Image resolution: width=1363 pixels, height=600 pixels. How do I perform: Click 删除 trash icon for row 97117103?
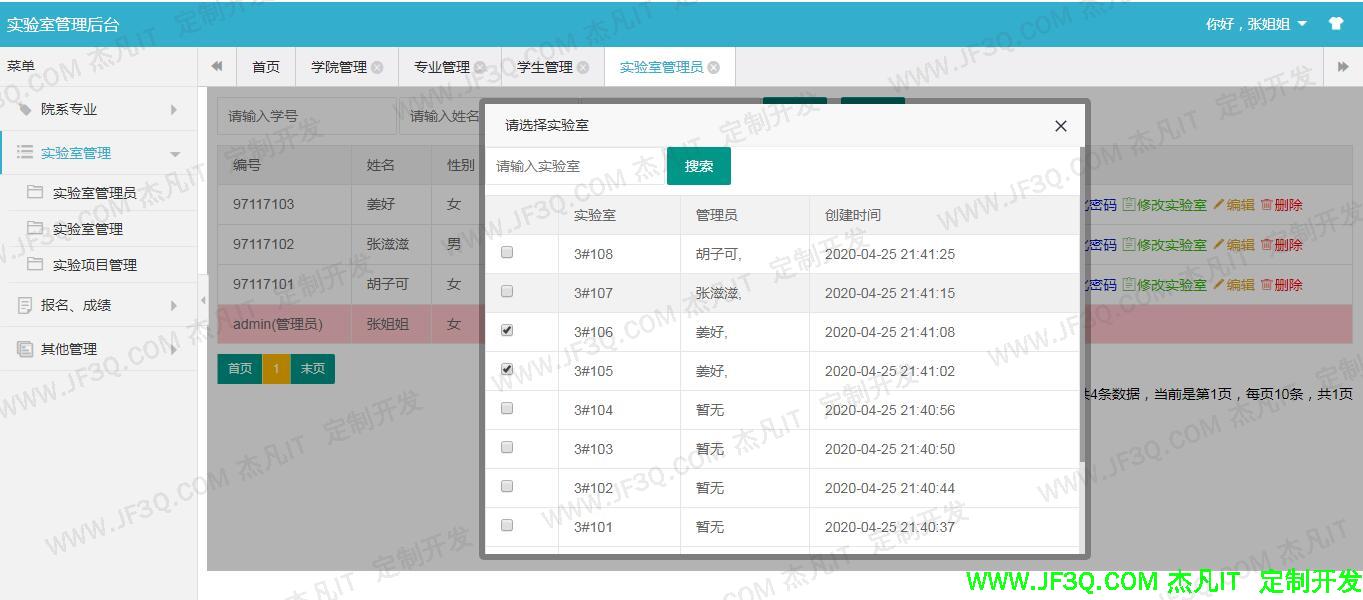1266,205
